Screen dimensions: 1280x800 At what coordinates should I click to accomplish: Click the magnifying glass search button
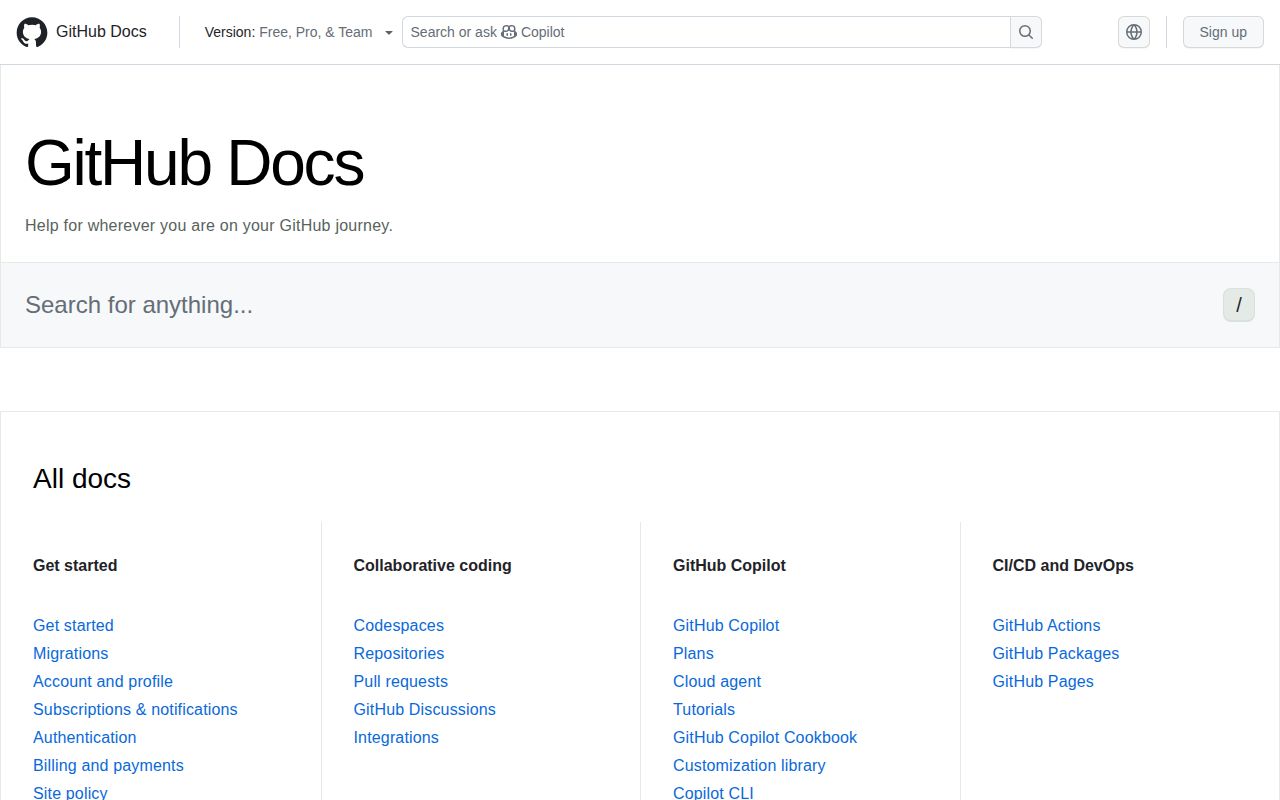point(1026,32)
